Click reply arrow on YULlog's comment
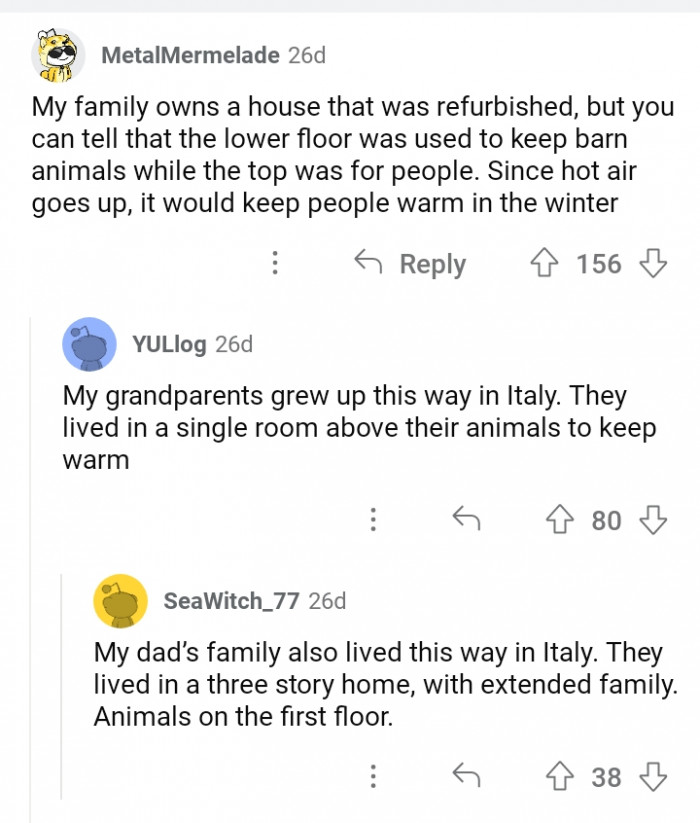This screenshot has width=700, height=823. point(467,520)
